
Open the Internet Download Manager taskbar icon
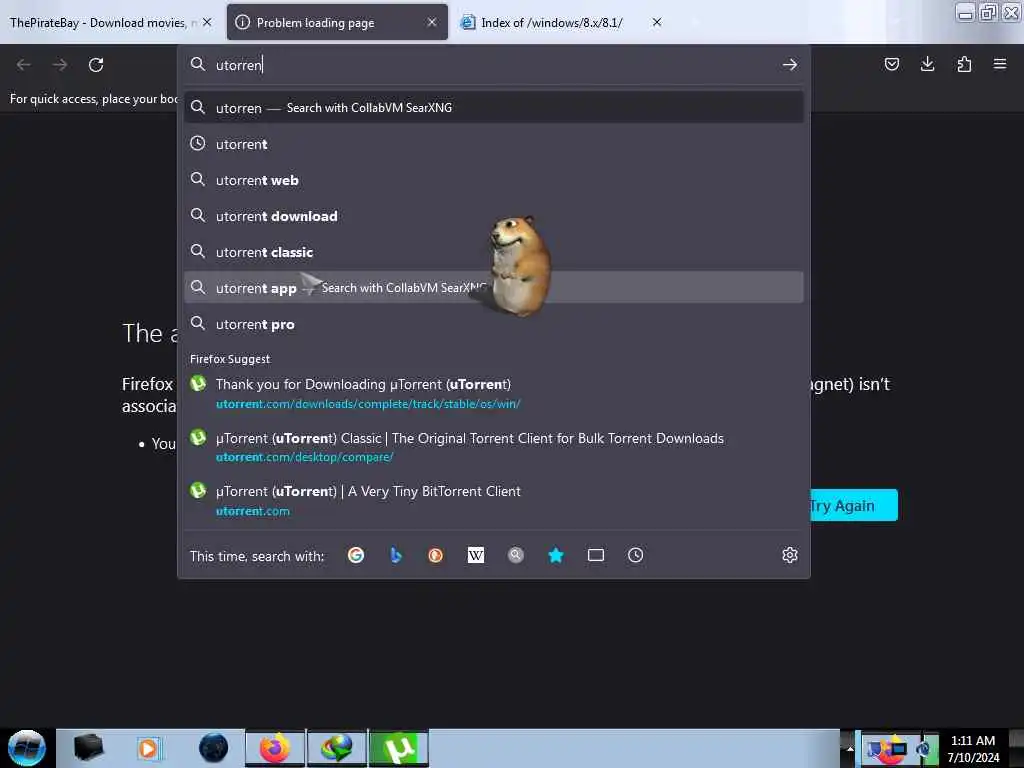click(337, 748)
